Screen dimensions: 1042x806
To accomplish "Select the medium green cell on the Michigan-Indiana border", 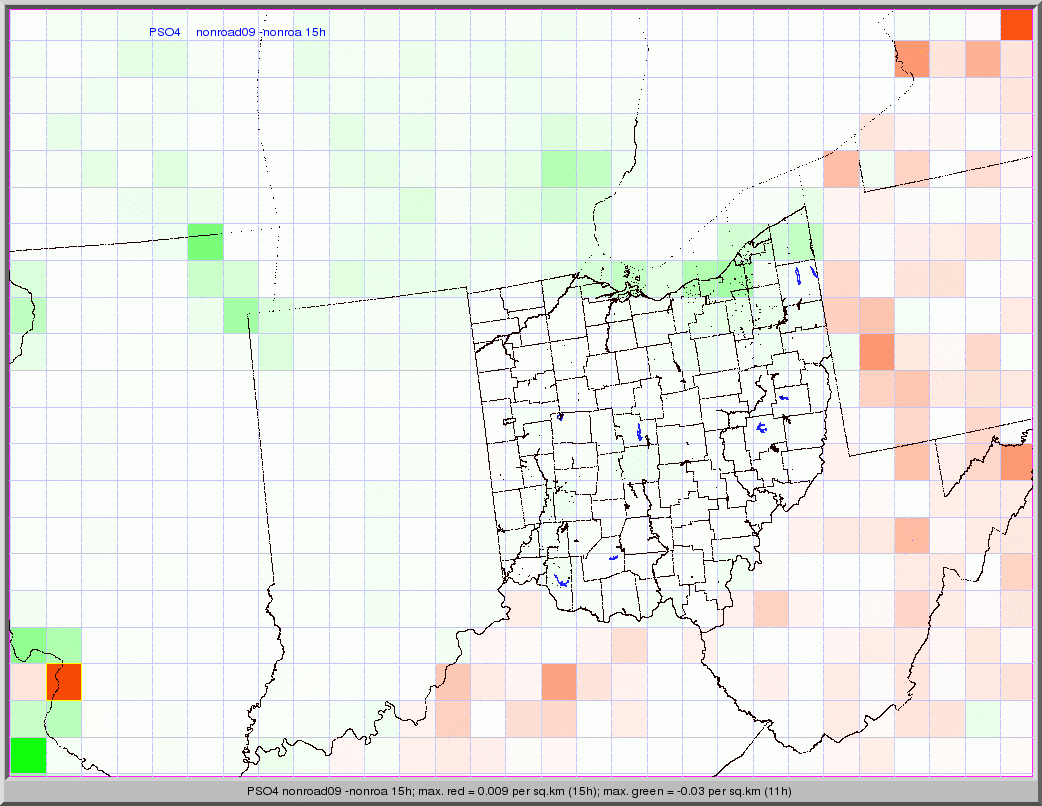I will point(205,243).
